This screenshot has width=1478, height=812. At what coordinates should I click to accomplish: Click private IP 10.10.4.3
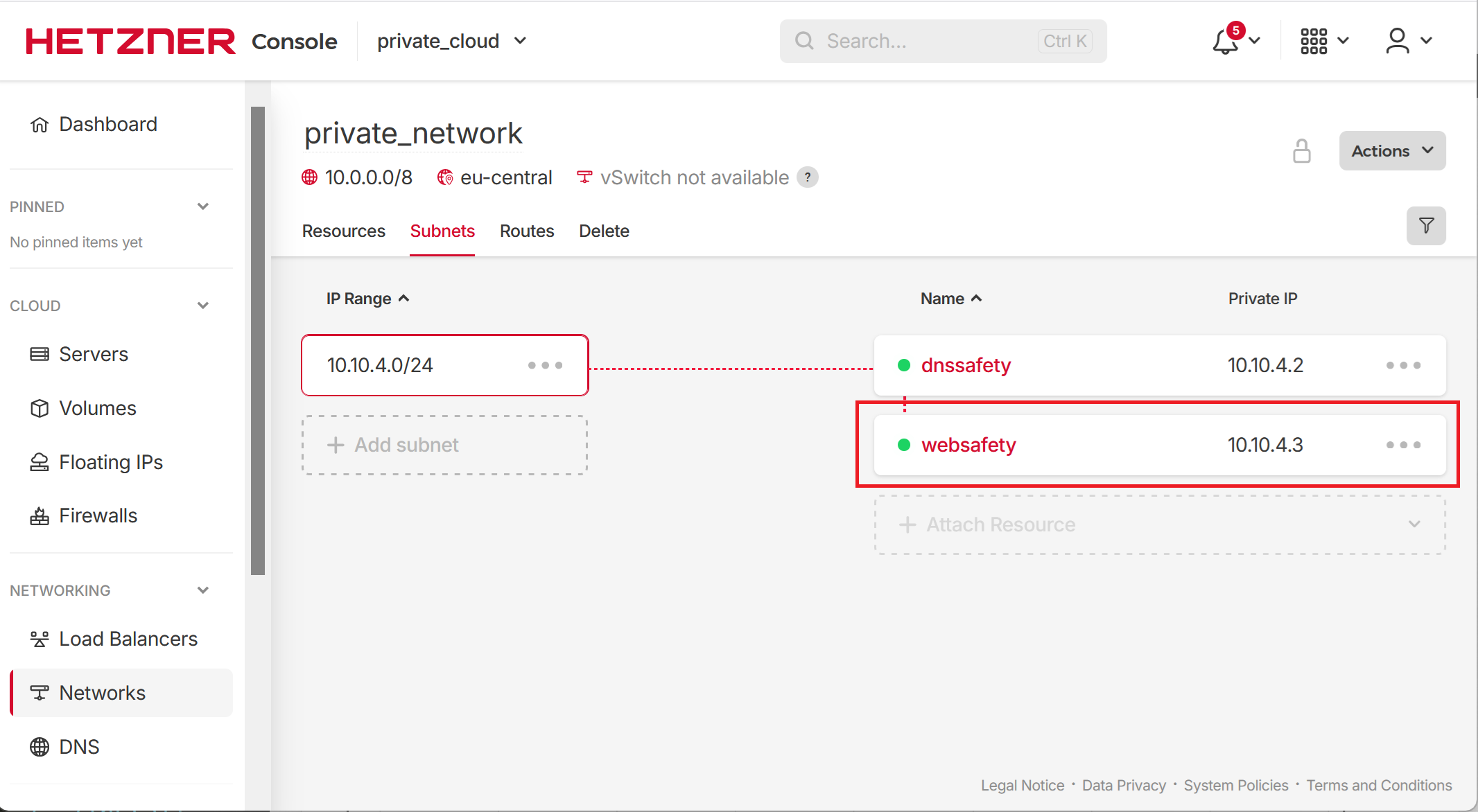1265,445
